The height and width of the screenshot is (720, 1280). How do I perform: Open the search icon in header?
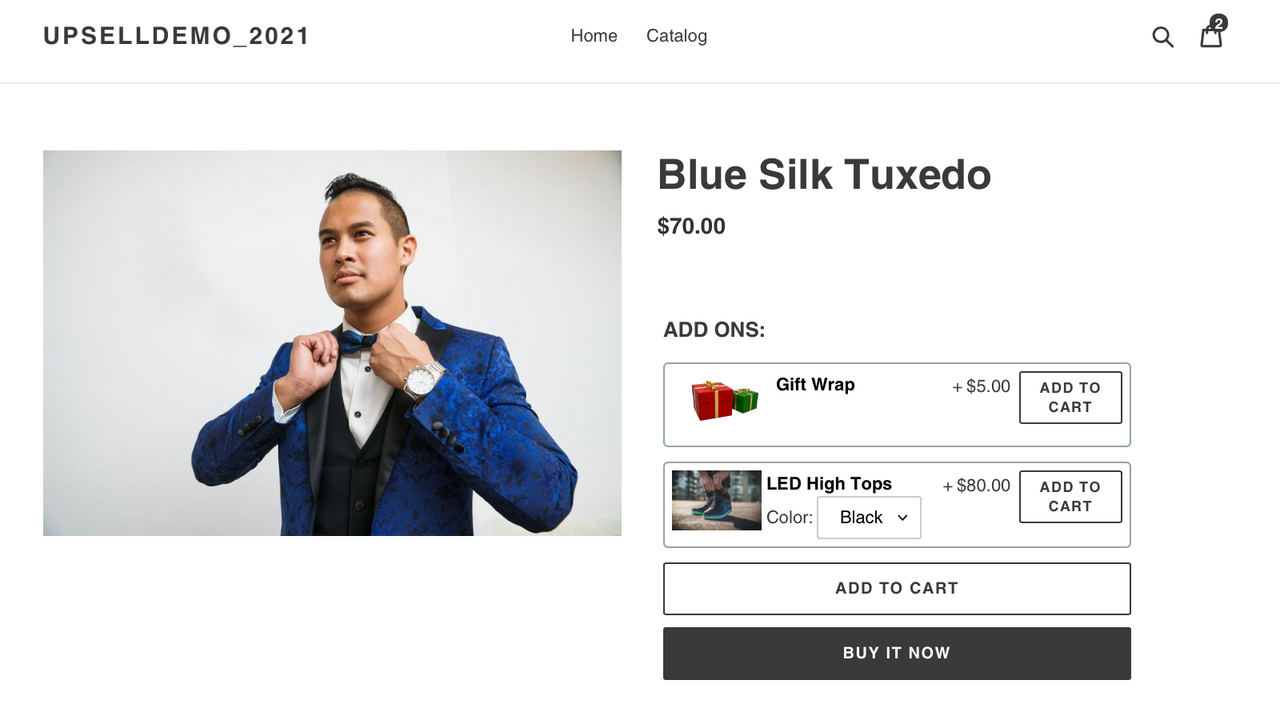click(x=1162, y=37)
